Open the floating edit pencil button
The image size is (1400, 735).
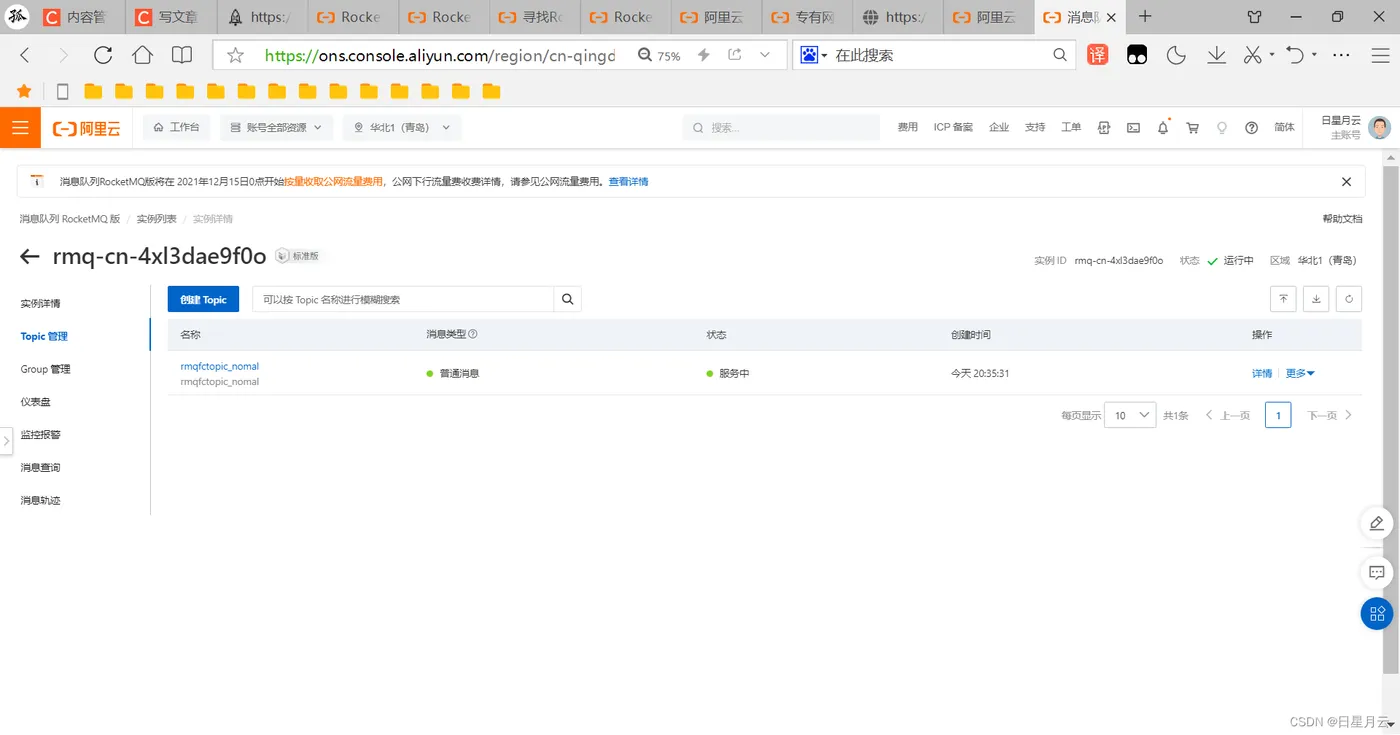(1377, 523)
